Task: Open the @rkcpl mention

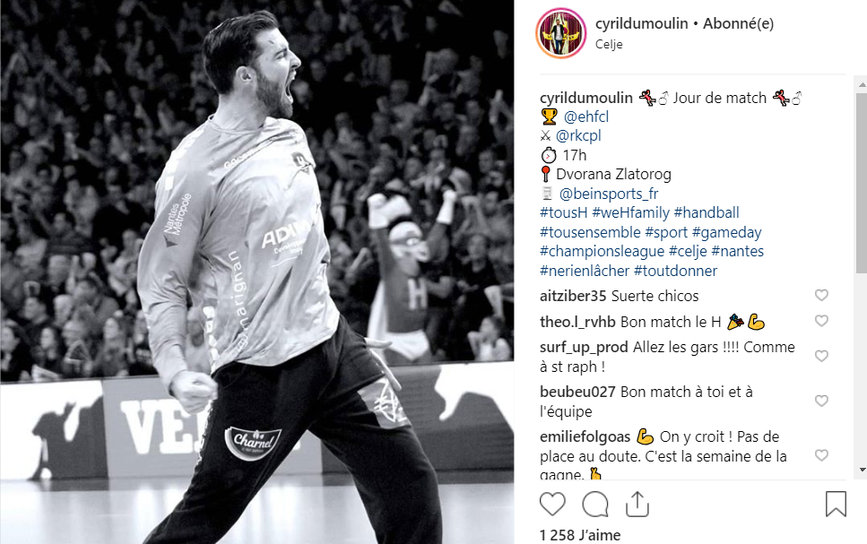Action: (x=578, y=136)
